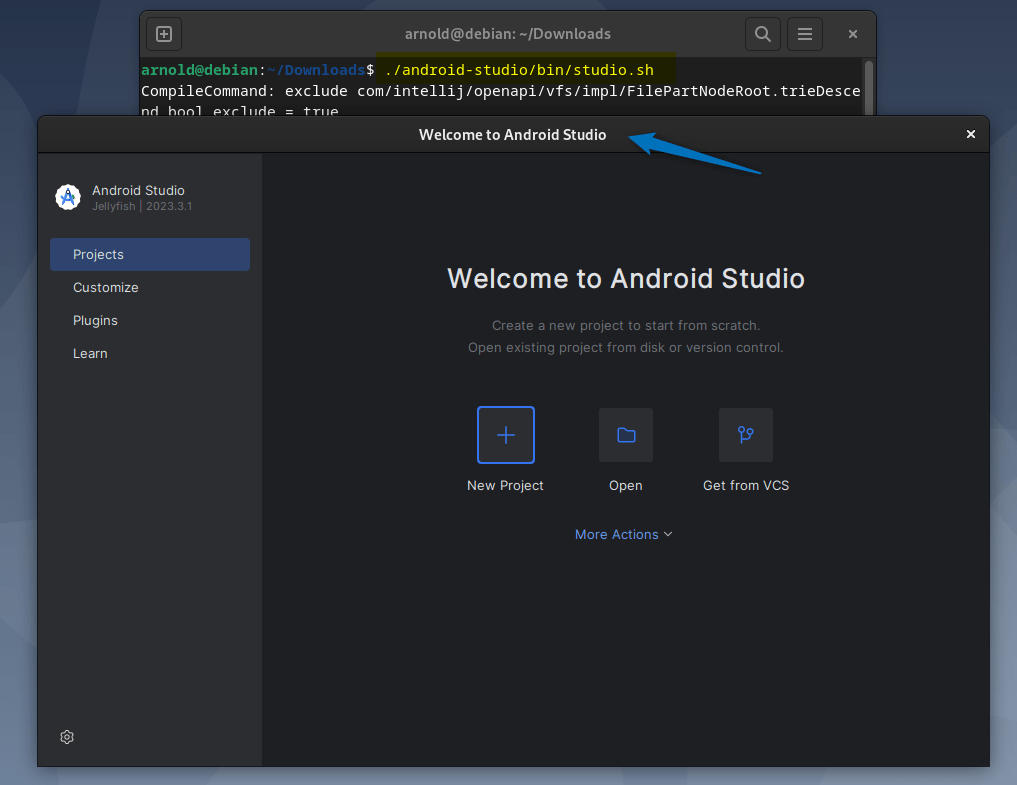
Task: Select the Projects sidebar tab
Action: 150,254
